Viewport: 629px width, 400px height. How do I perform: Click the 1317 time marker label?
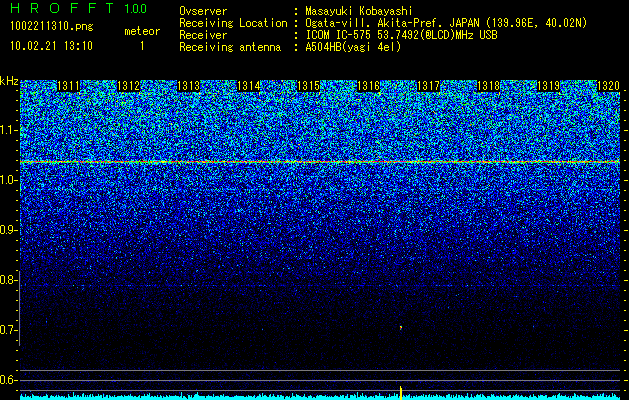point(428,86)
